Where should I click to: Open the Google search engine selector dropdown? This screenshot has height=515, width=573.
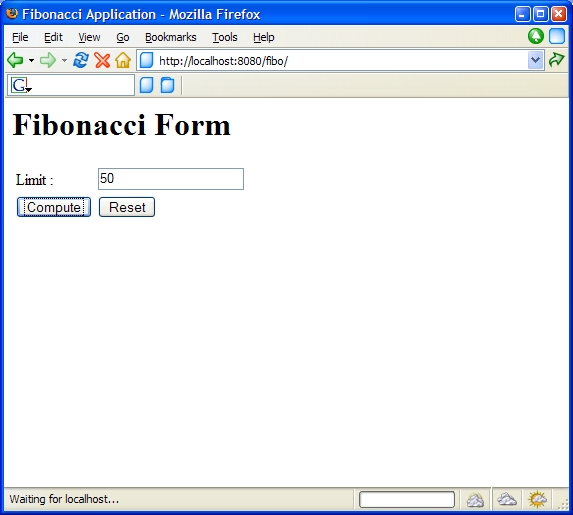[x=21, y=86]
